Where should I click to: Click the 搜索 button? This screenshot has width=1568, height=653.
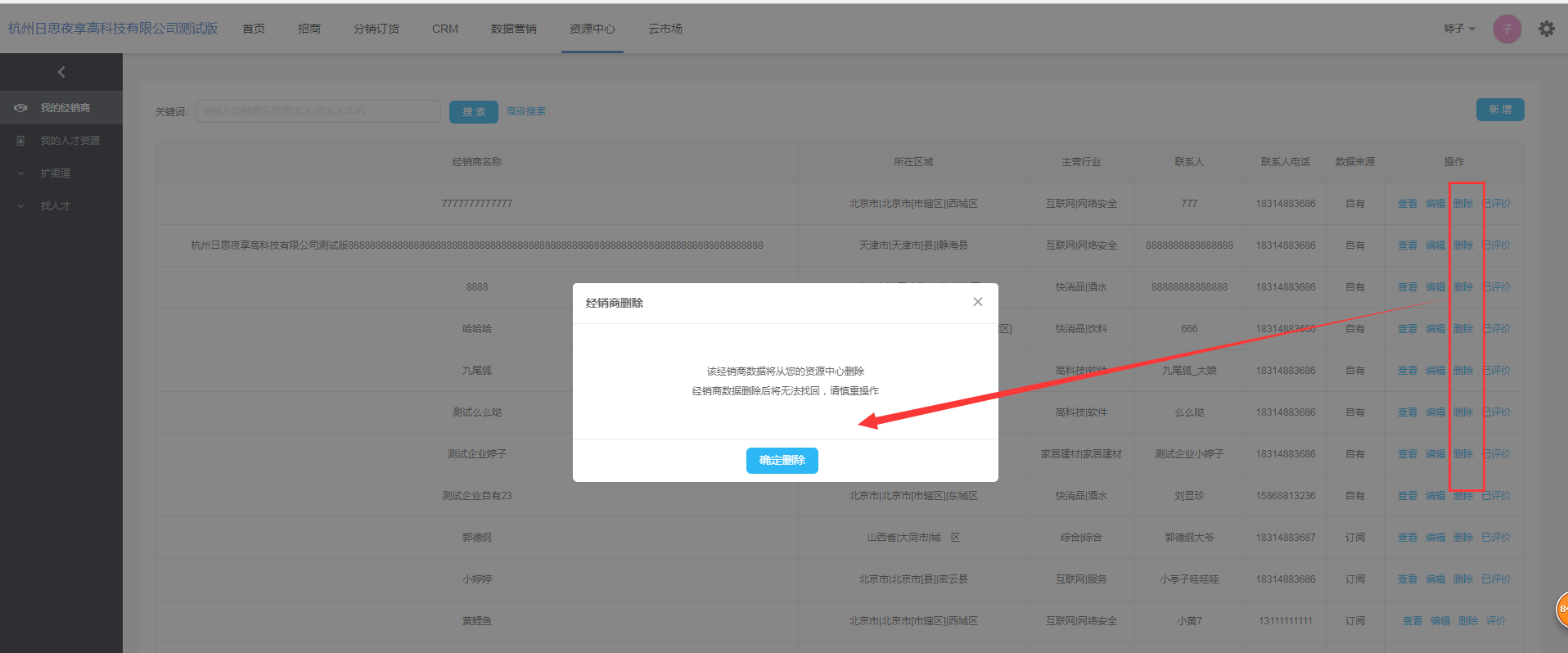pyautogui.click(x=473, y=112)
